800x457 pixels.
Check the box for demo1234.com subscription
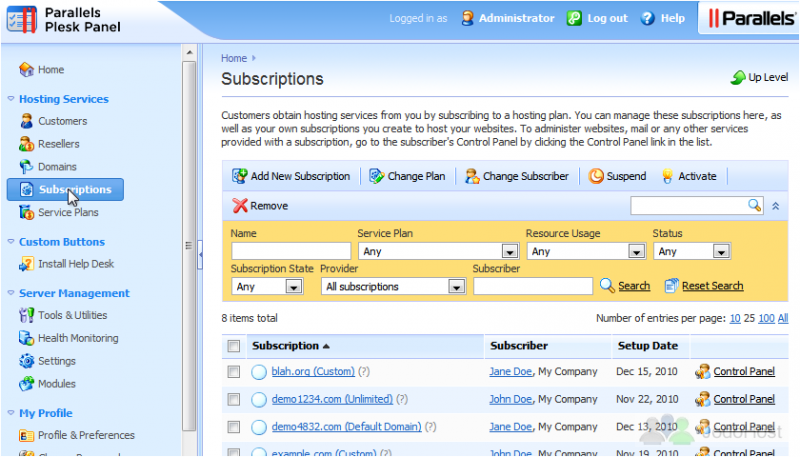click(234, 399)
